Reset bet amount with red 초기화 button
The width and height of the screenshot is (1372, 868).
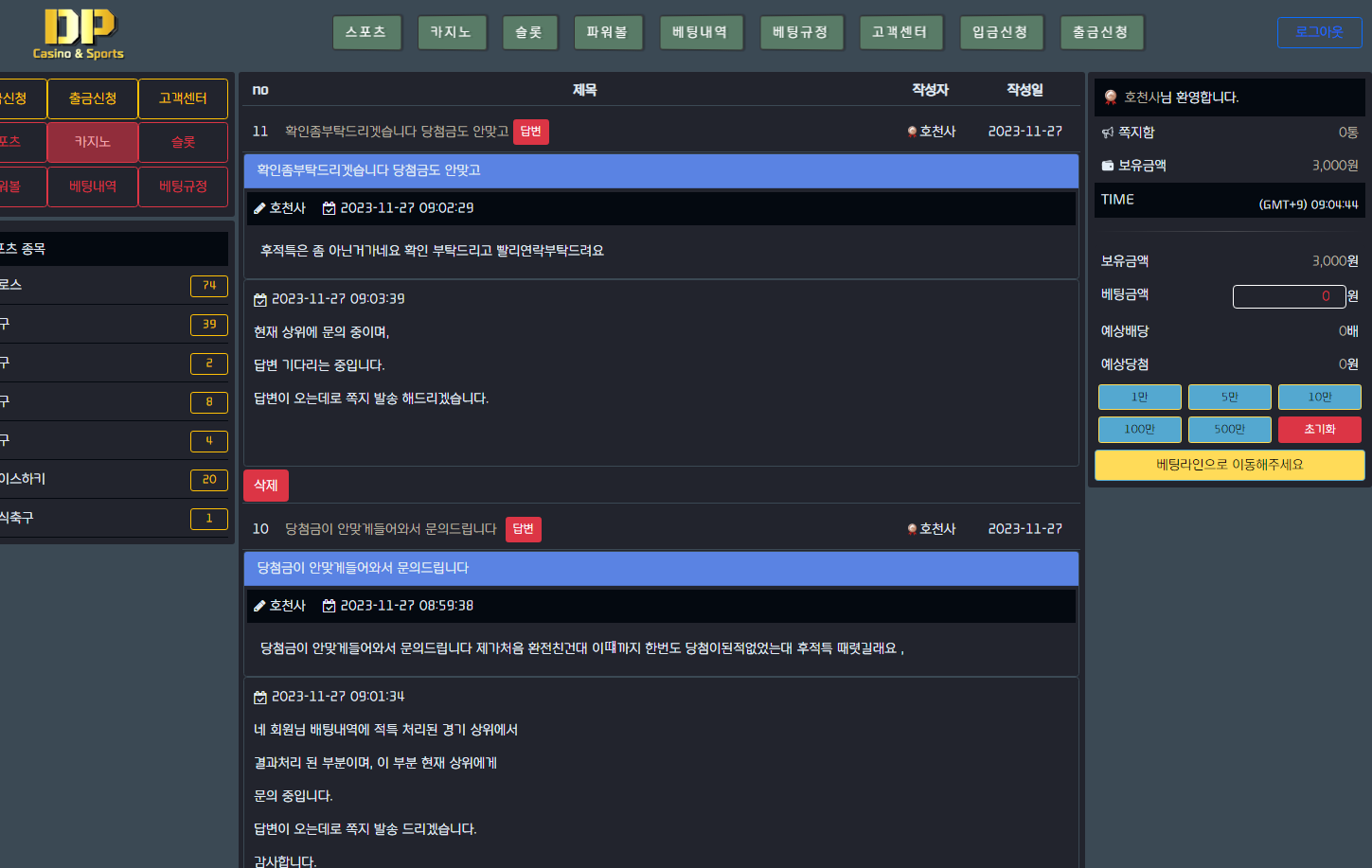coord(1319,430)
